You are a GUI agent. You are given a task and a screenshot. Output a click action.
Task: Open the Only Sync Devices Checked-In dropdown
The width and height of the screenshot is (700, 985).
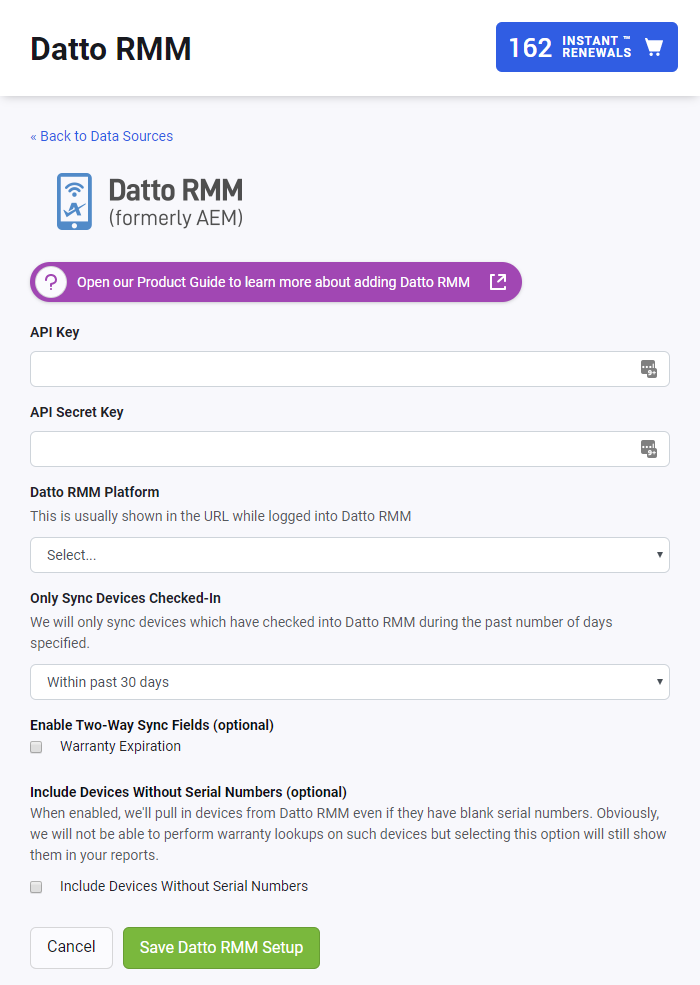tap(350, 682)
